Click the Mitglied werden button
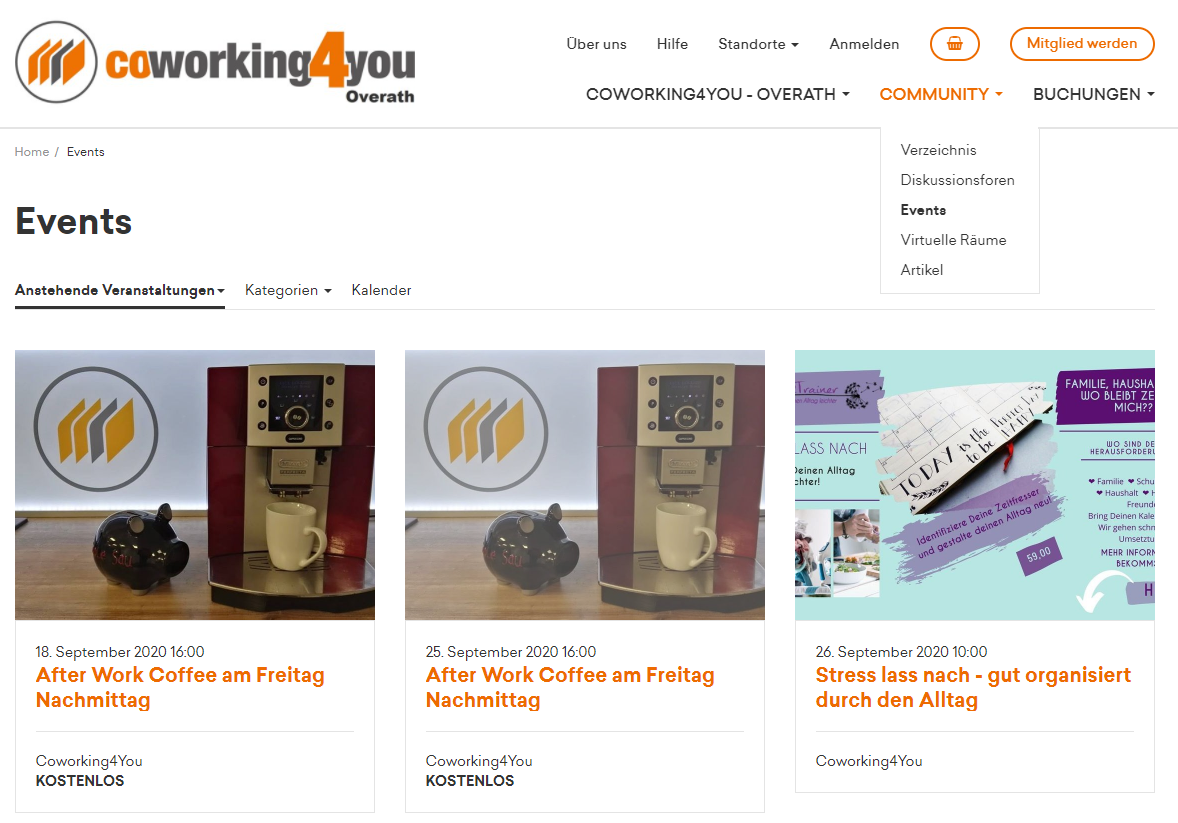 pos(1082,44)
